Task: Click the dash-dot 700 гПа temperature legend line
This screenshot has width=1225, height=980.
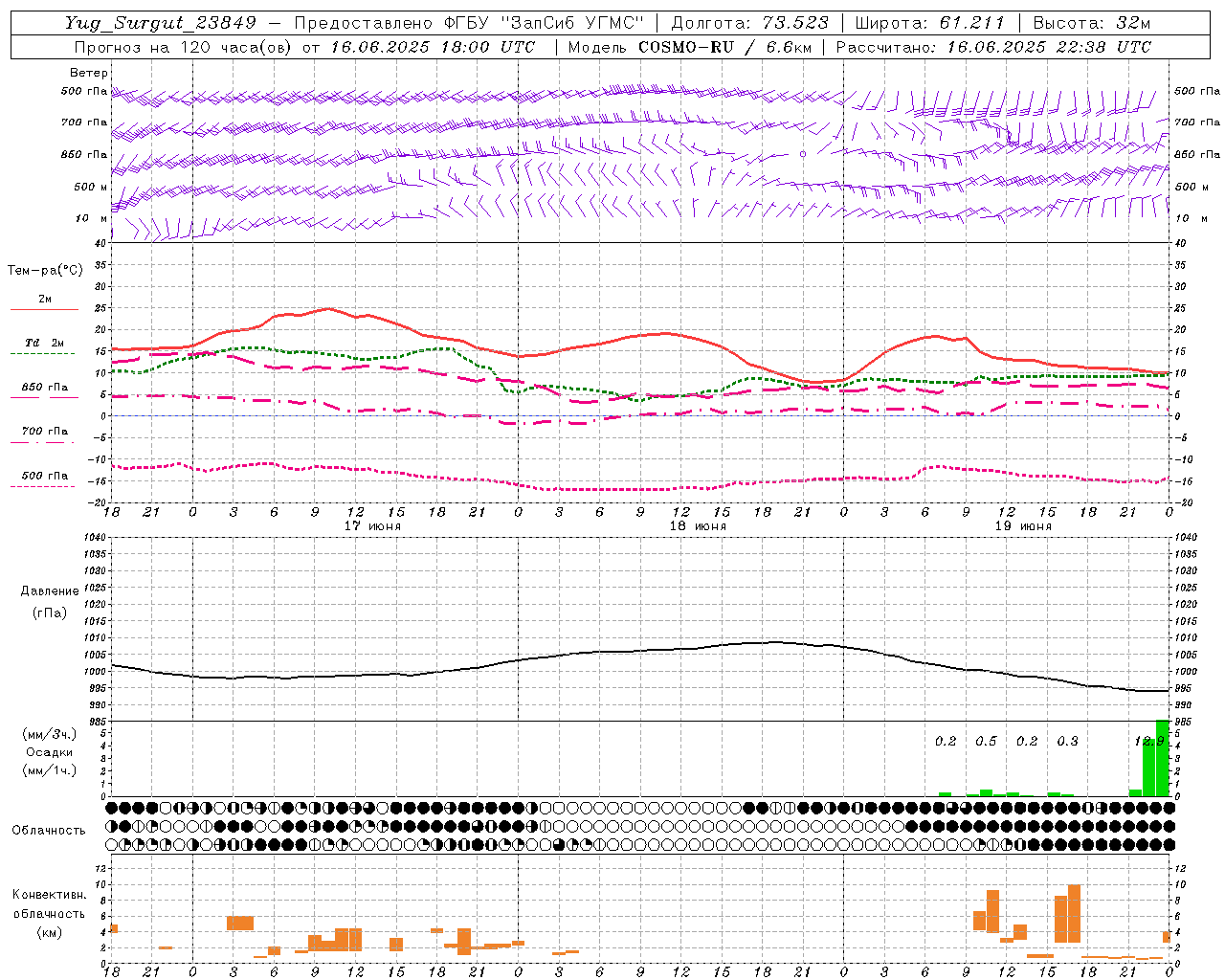Action: (x=44, y=442)
